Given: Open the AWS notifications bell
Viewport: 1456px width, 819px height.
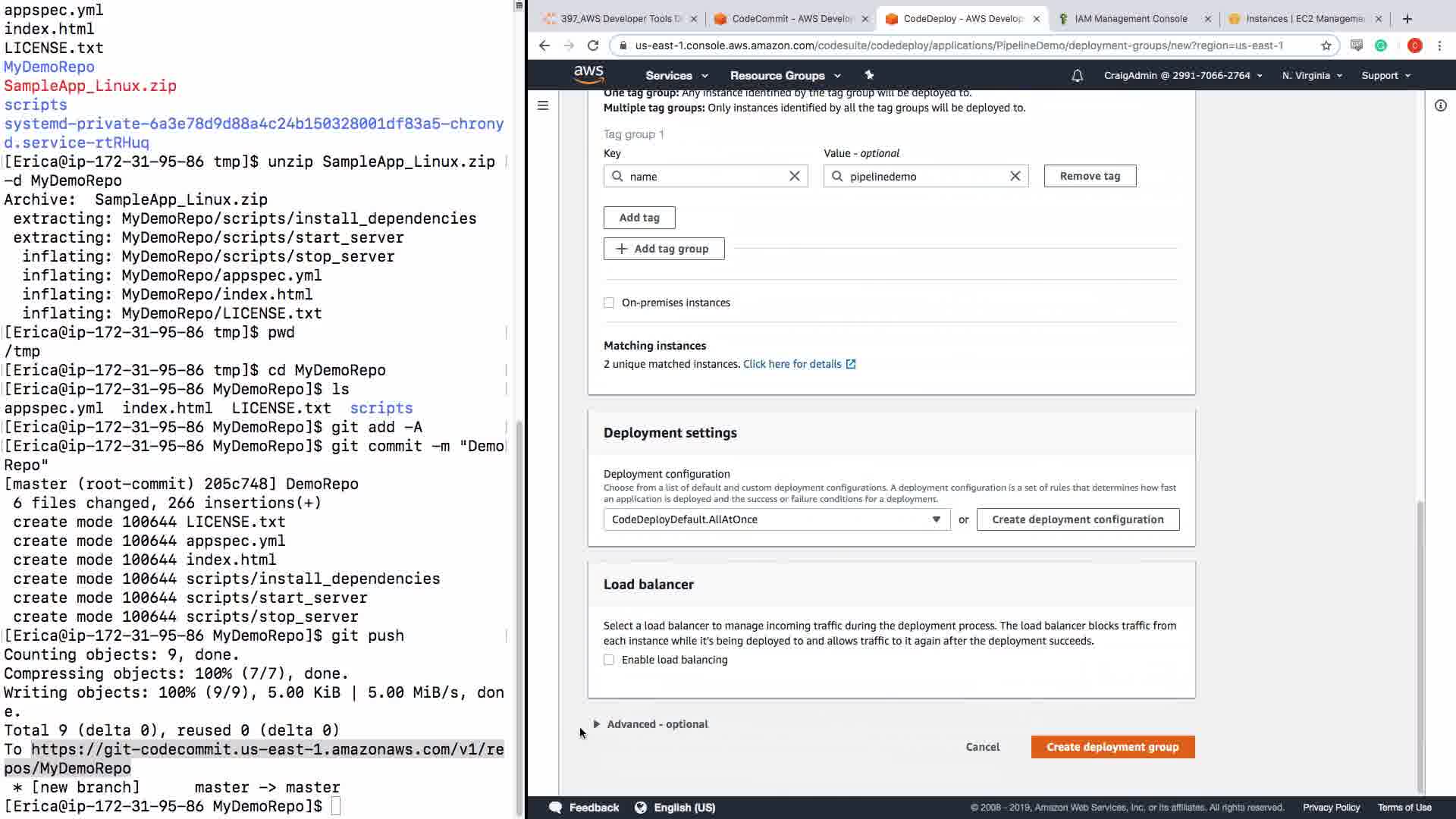Looking at the screenshot, I should pyautogui.click(x=1077, y=76).
